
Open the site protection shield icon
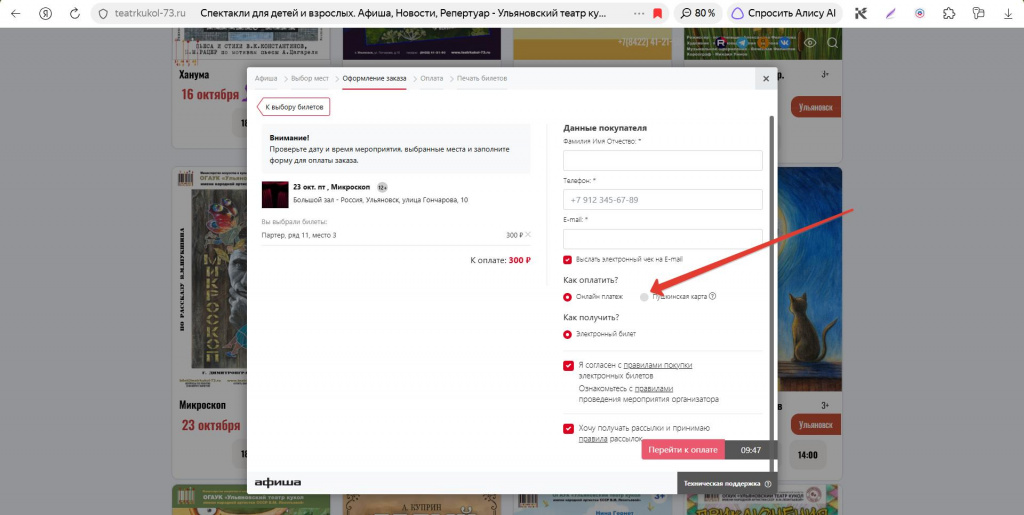pos(103,13)
